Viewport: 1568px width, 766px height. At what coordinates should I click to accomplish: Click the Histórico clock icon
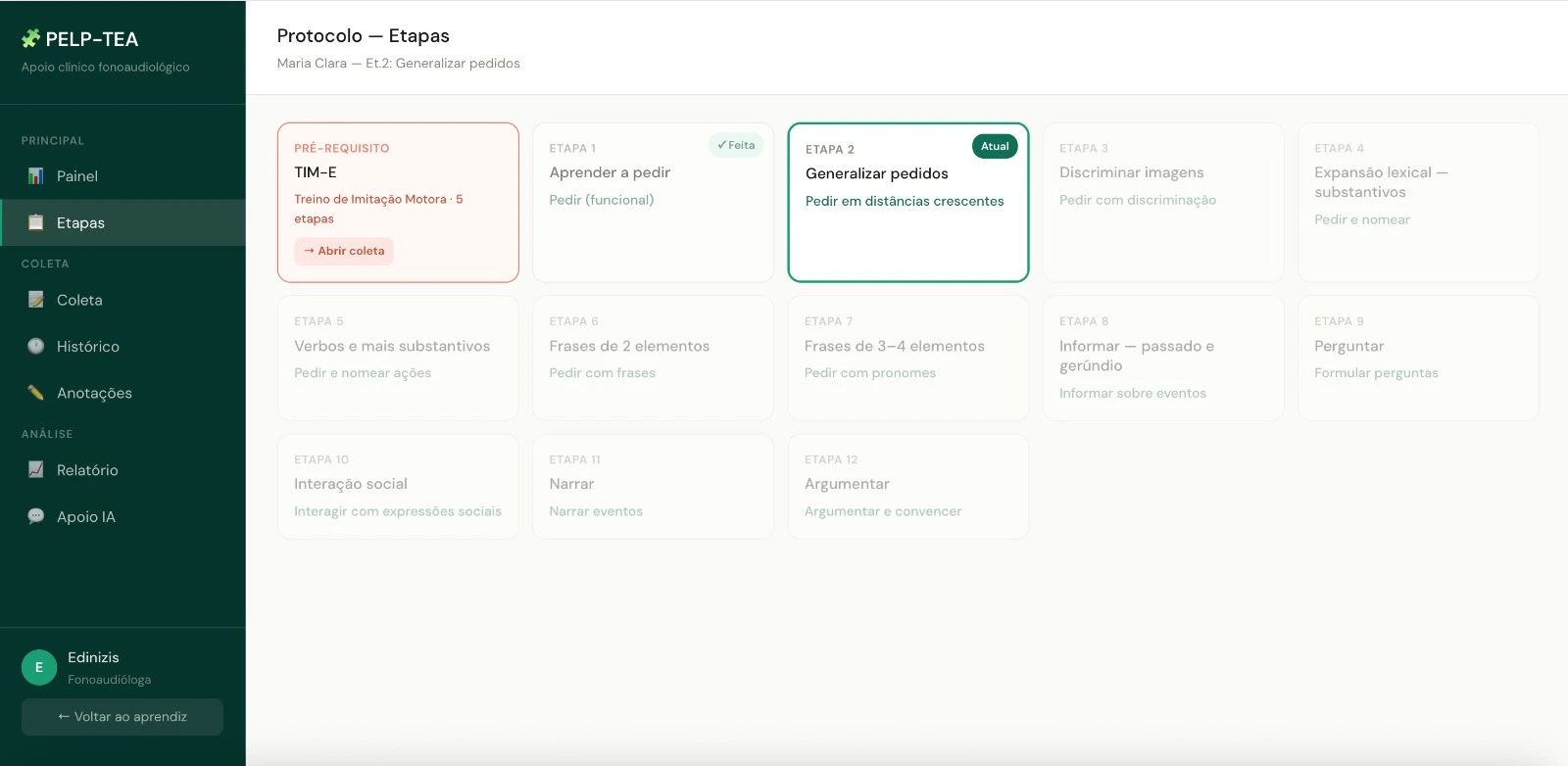tap(36, 346)
